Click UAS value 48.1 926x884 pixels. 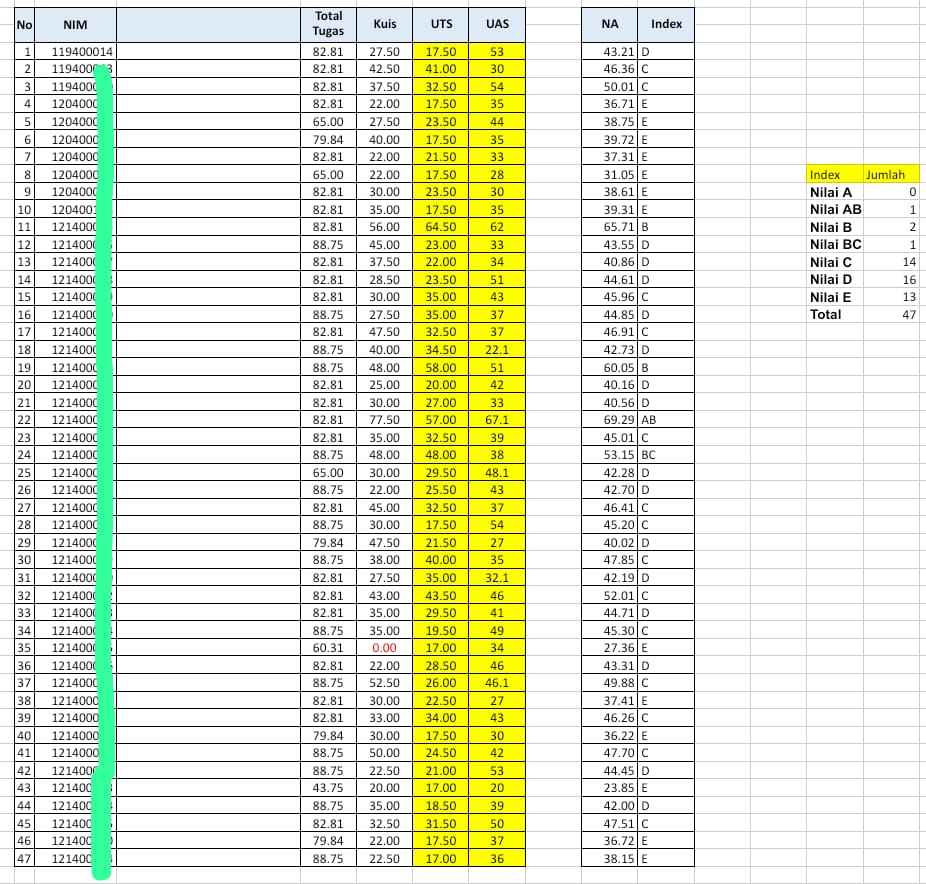(497, 472)
